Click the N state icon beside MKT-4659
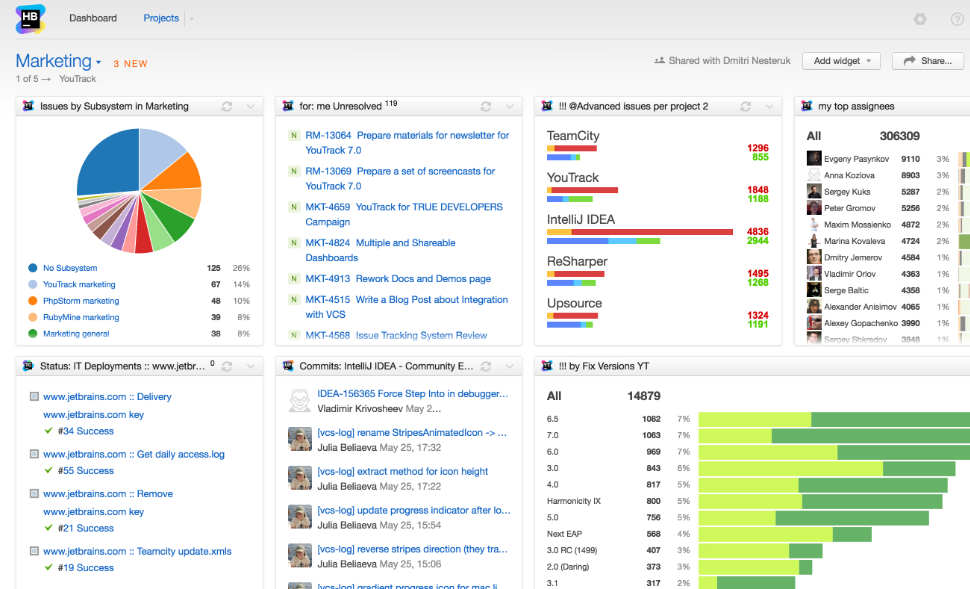Viewport: 970px width, 589px height. tap(294, 207)
